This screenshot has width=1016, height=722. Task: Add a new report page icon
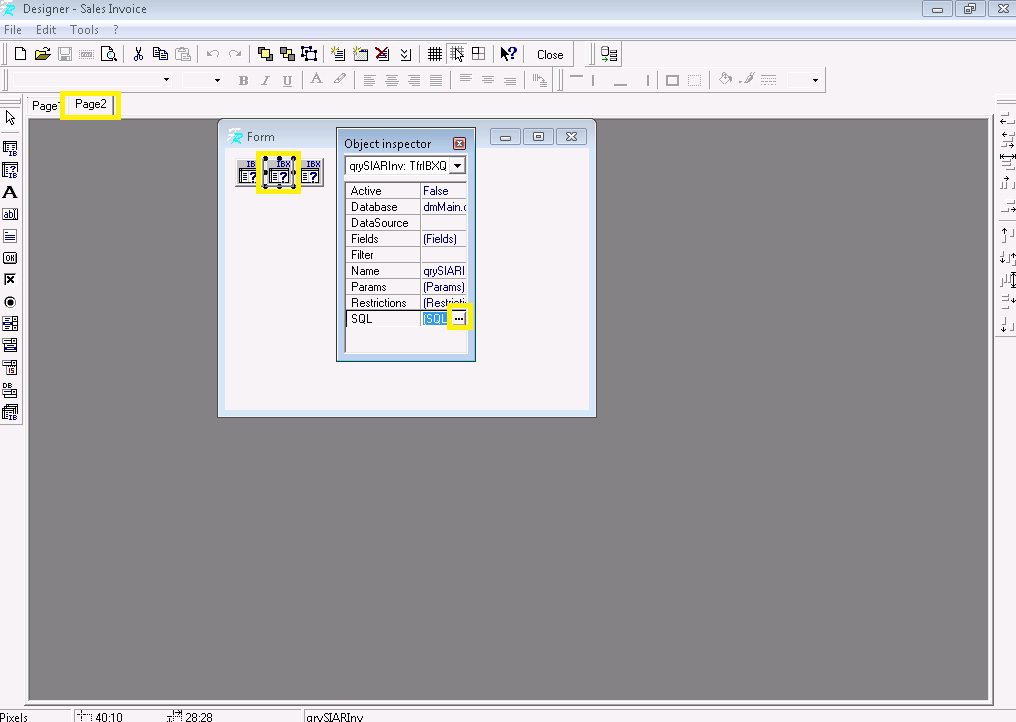(338, 54)
